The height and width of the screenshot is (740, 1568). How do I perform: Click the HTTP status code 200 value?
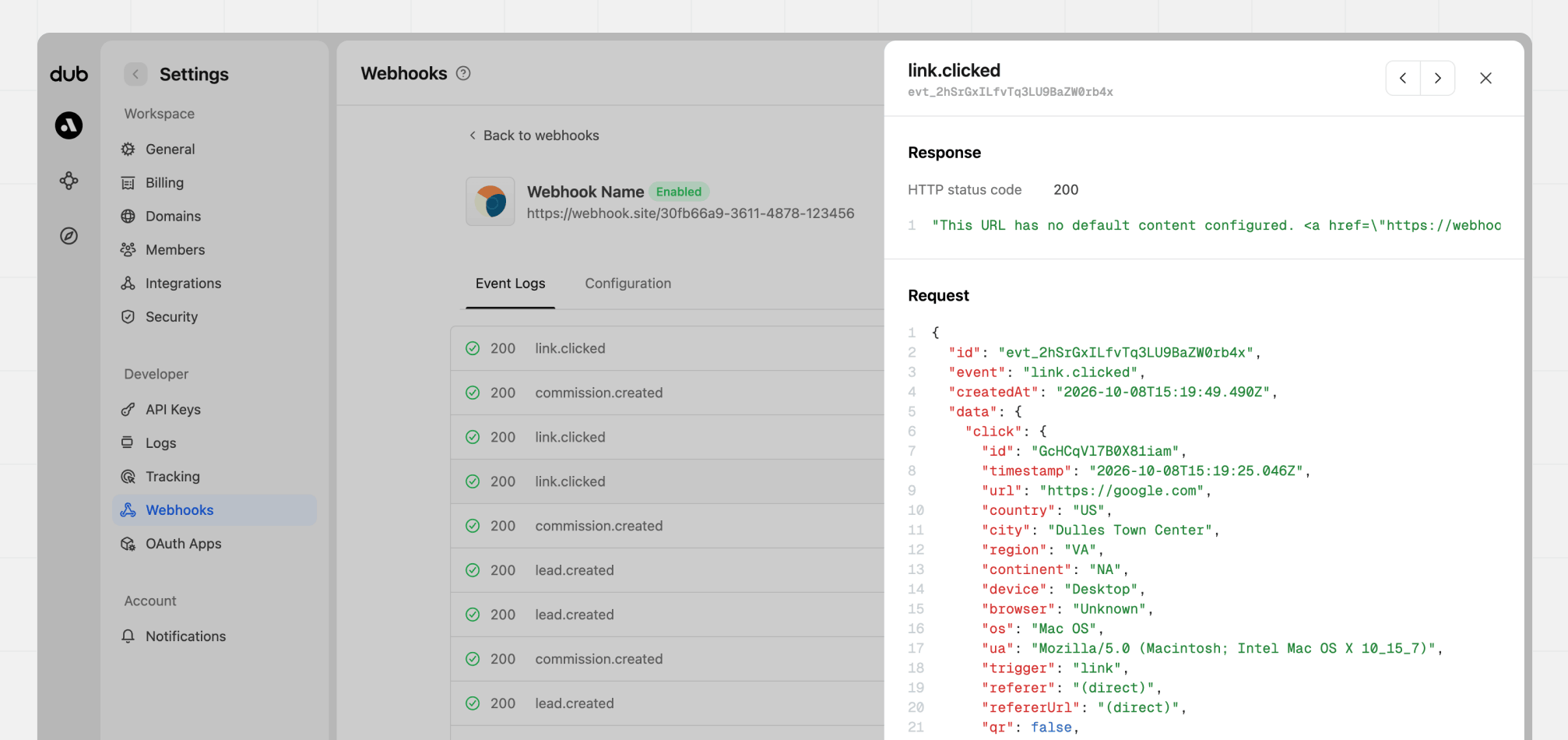tap(1066, 189)
